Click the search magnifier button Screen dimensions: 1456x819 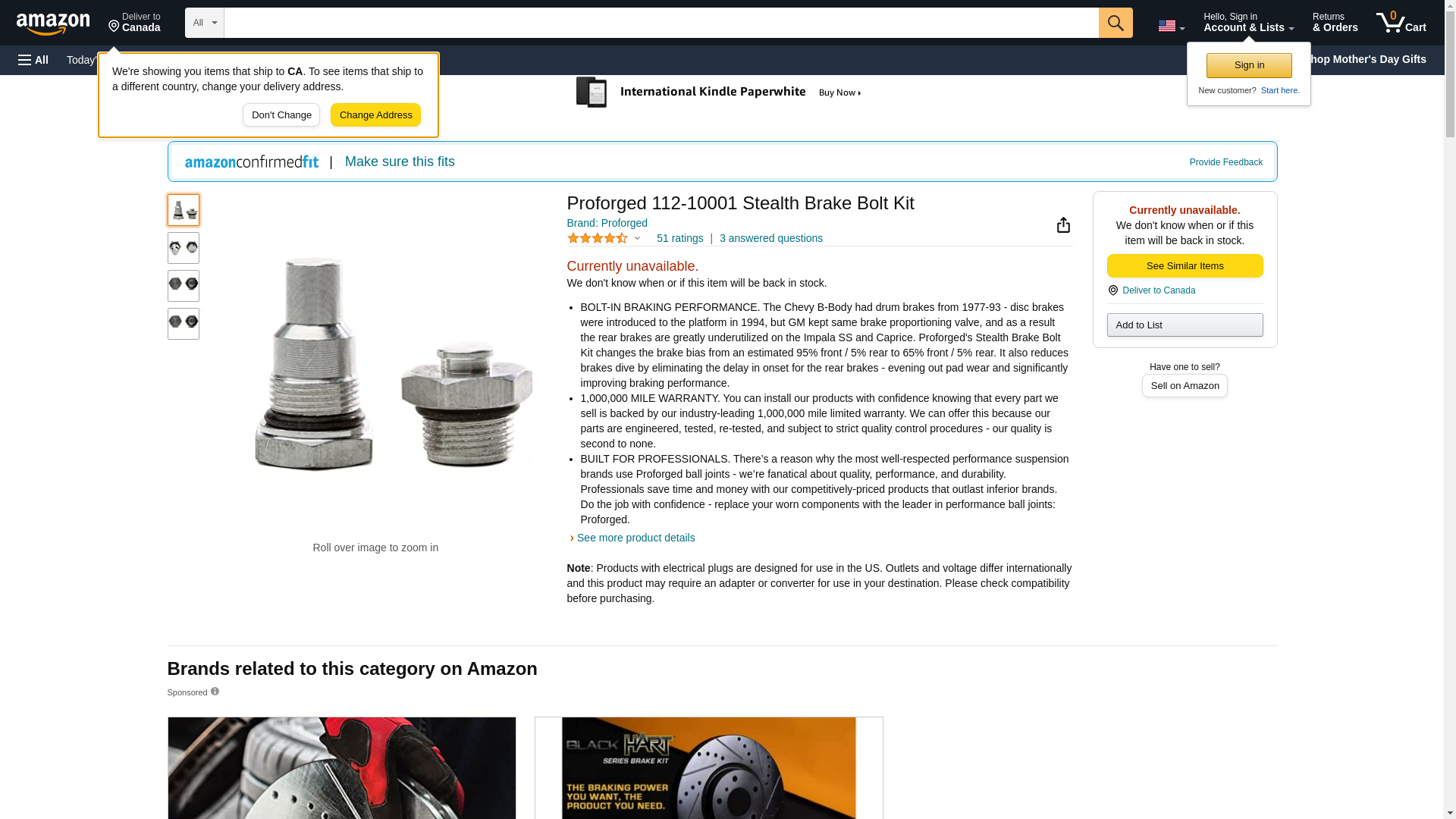pos(1115,23)
